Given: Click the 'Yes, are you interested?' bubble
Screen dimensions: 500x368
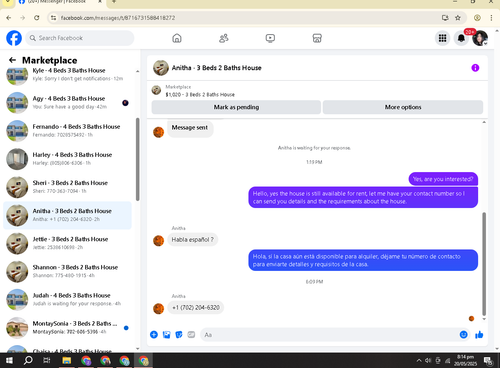Looking at the screenshot, I should pos(443,179).
